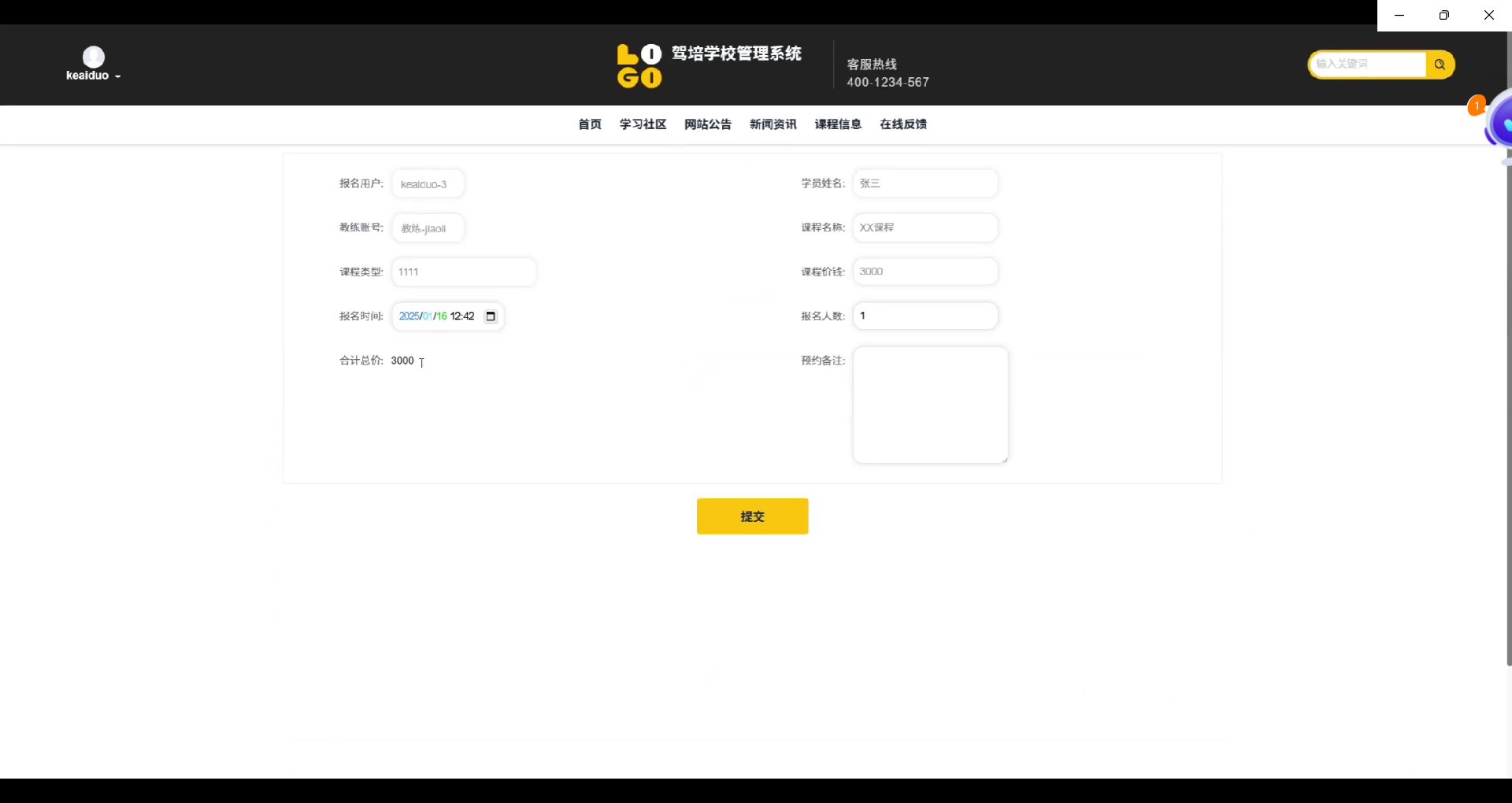Focus the keyword search input box
Screen dimensions: 1512x803
(1368, 65)
